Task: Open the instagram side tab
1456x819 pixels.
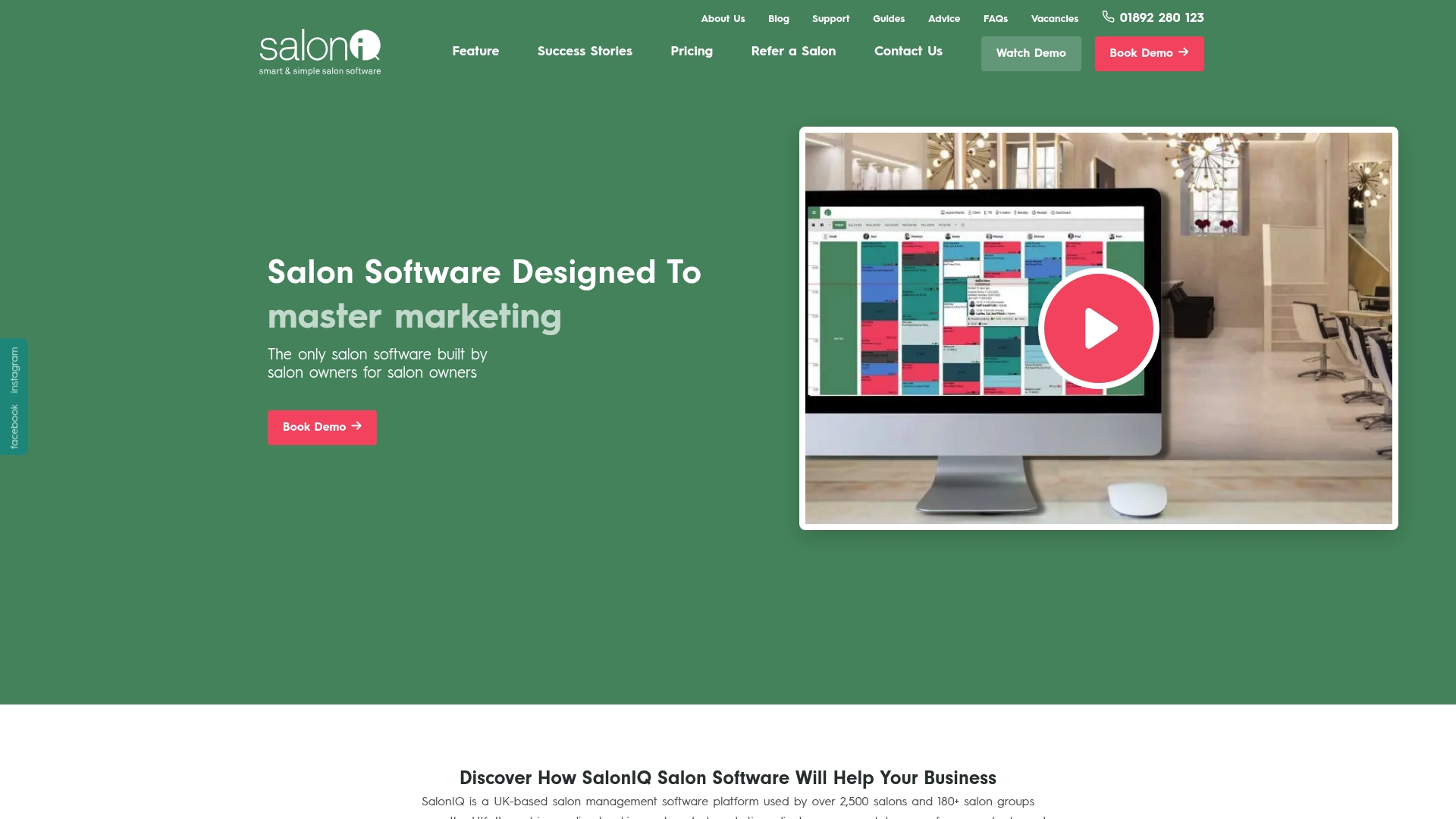Action: 14,370
